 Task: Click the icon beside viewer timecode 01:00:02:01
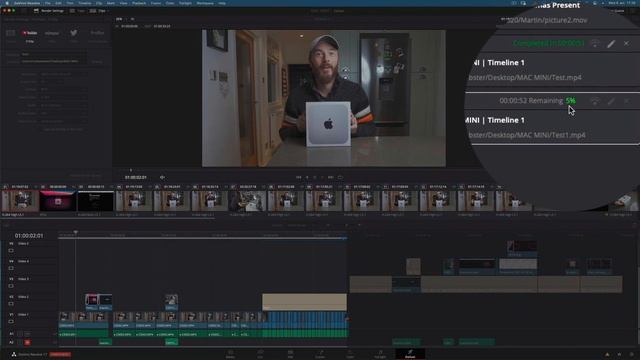pyautogui.click(x=162, y=178)
